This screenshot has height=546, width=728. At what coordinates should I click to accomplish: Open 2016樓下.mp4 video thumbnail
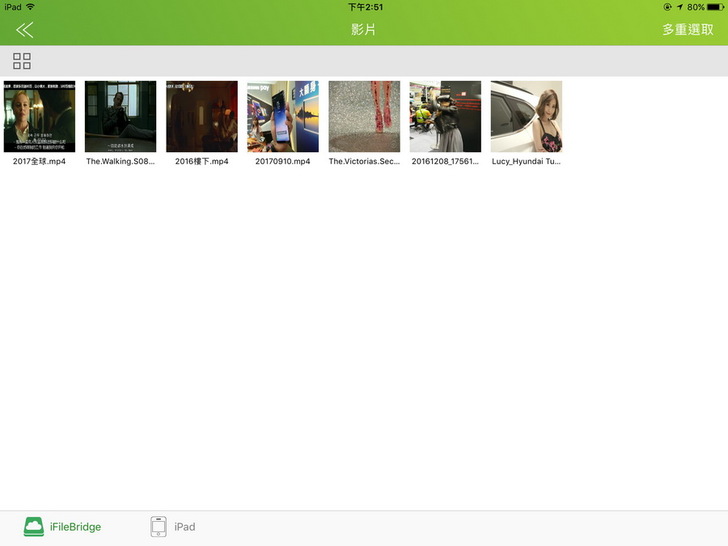(202, 117)
